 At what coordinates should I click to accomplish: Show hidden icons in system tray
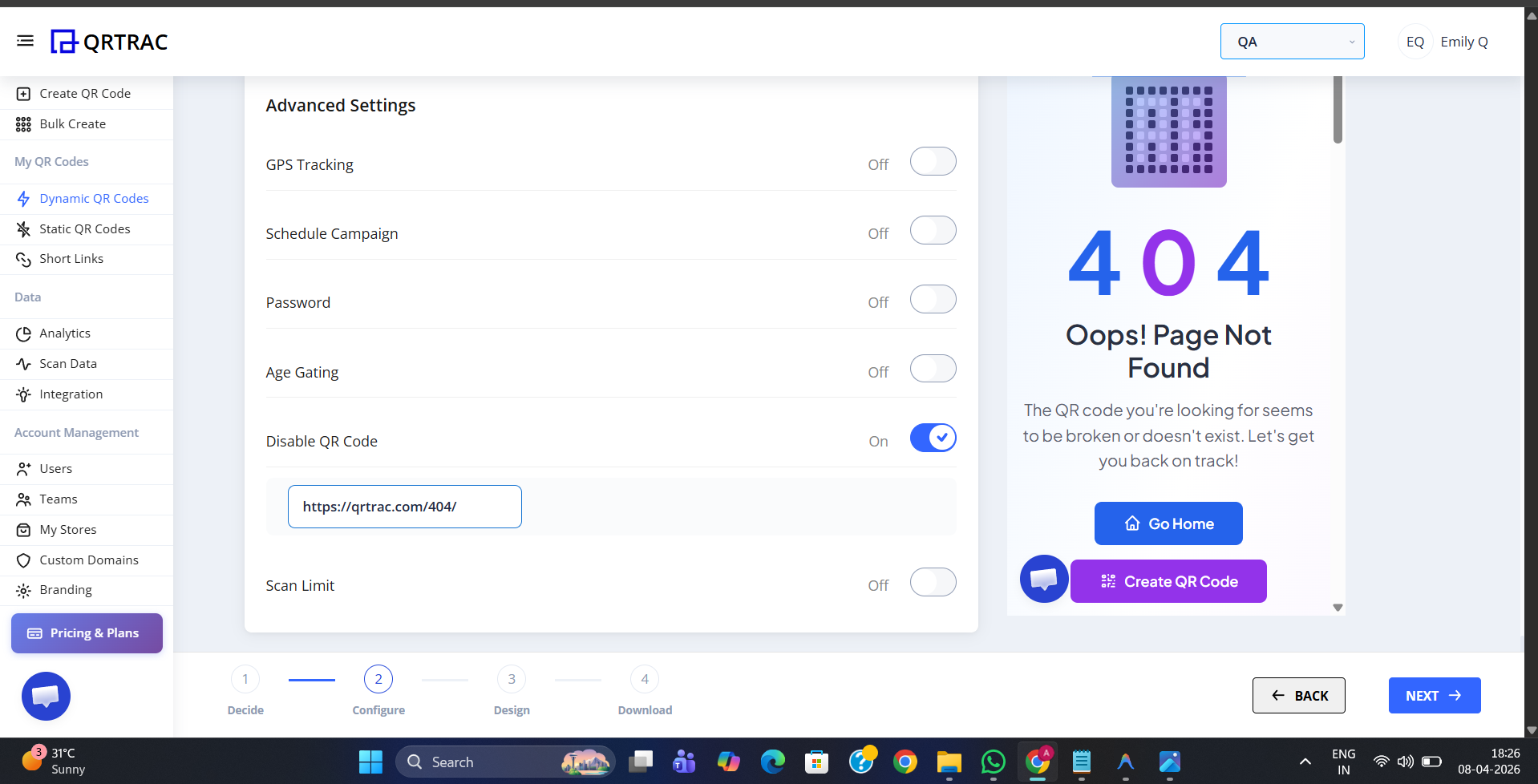(x=1305, y=762)
